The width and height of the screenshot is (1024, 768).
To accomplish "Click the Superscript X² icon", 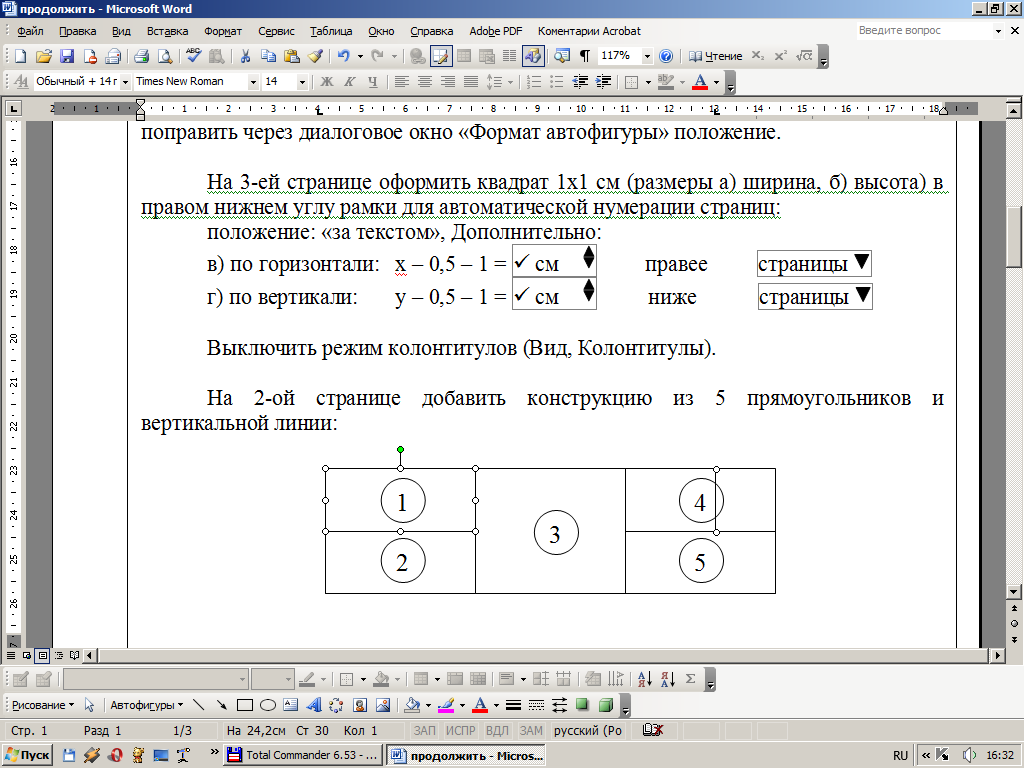I will pos(780,56).
